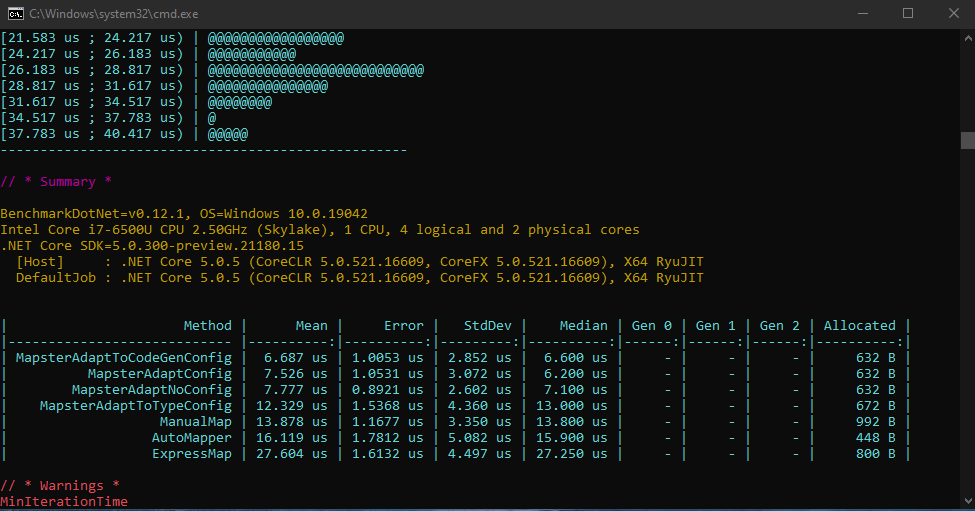The image size is (975, 511).
Task: Click median value '6.600 us'
Action: point(575,358)
